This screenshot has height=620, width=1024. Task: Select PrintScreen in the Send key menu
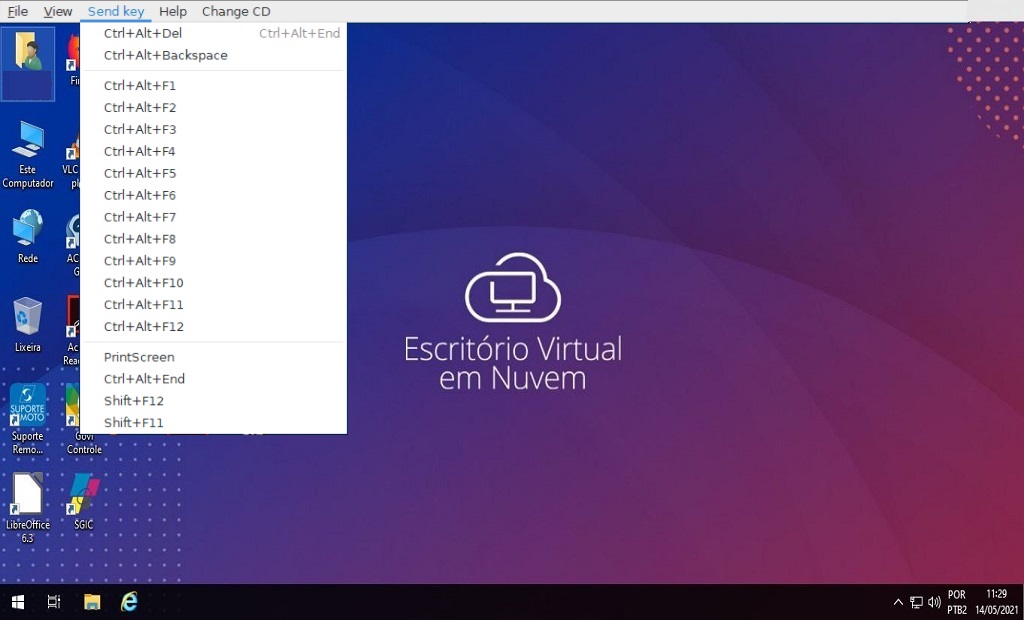click(139, 357)
